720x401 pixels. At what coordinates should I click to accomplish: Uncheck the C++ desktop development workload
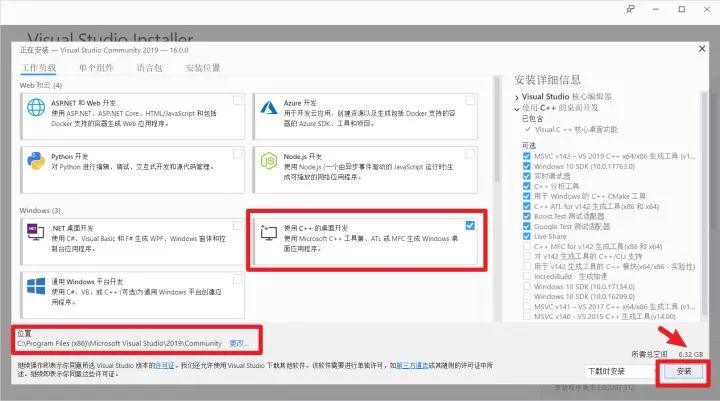click(470, 226)
